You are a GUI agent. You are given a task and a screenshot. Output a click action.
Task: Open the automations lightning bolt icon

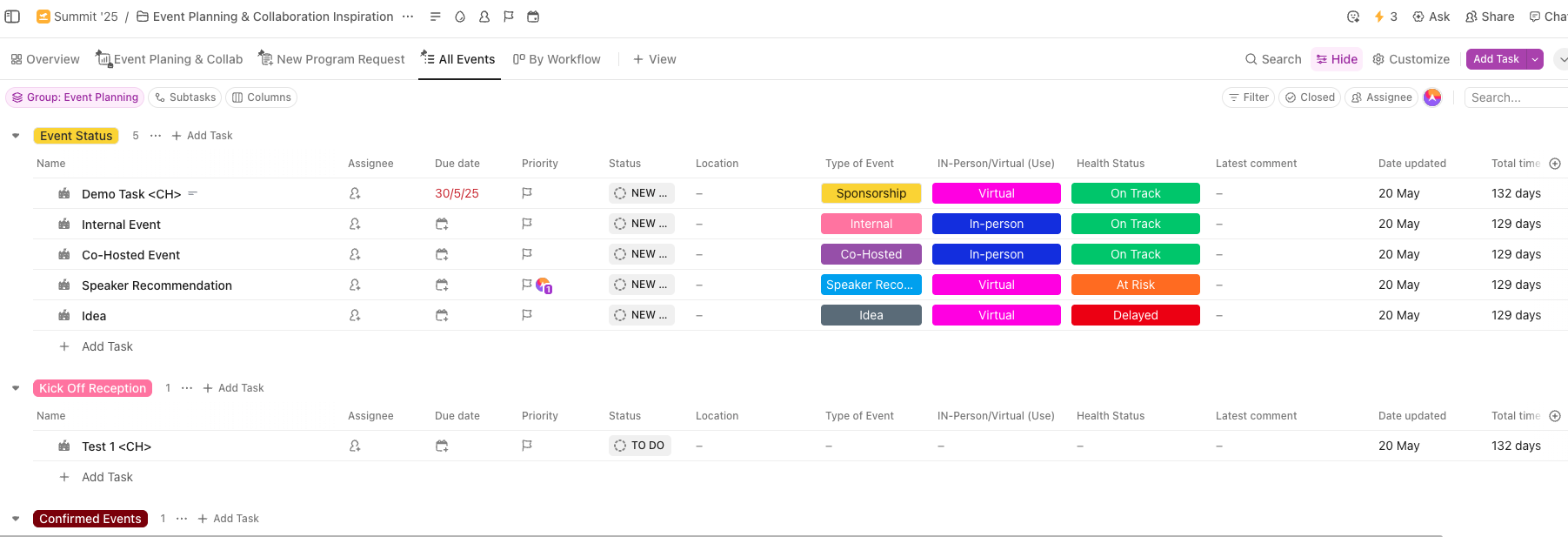coord(1379,17)
